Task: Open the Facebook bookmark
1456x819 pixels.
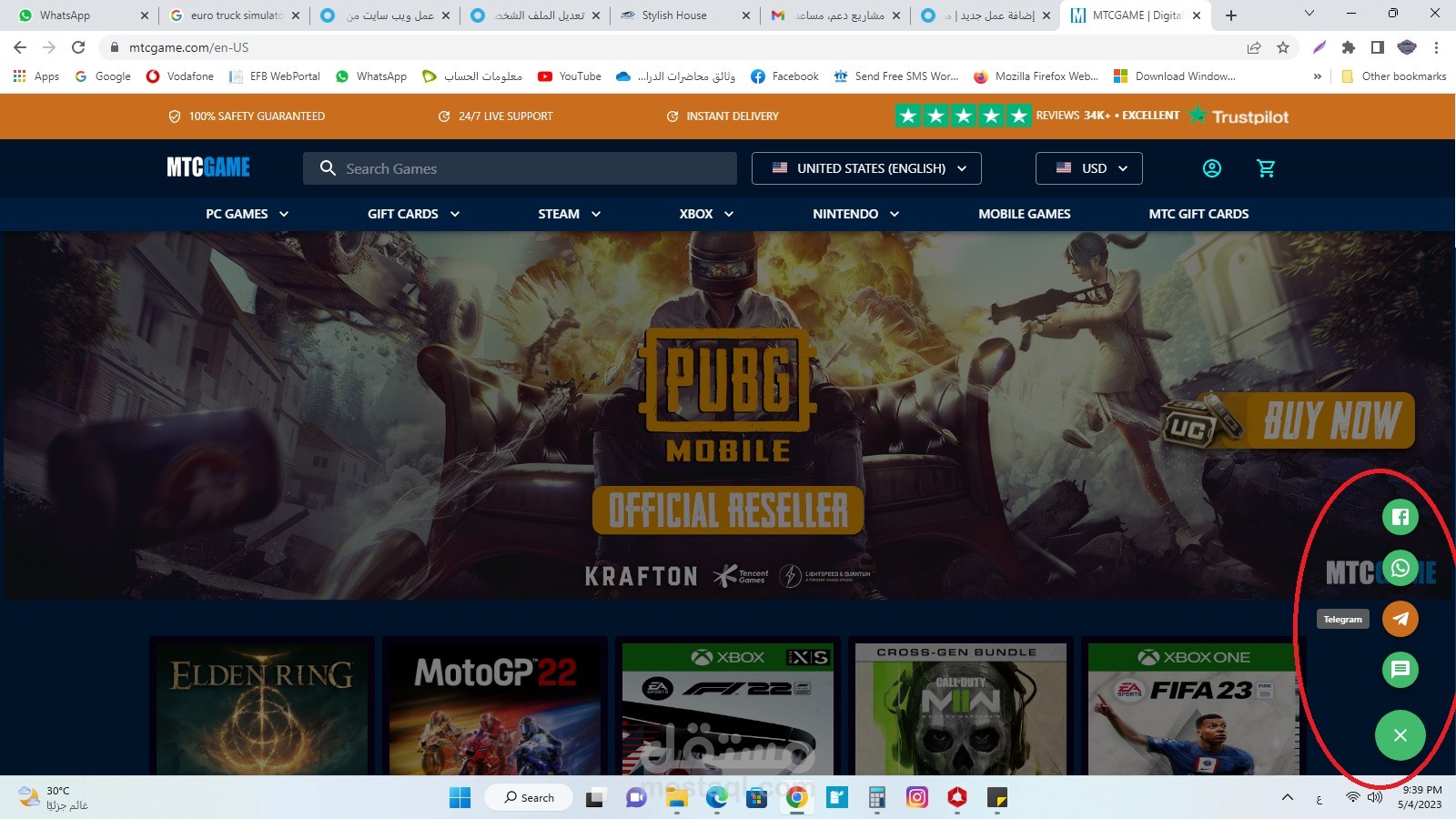Action: point(784,76)
